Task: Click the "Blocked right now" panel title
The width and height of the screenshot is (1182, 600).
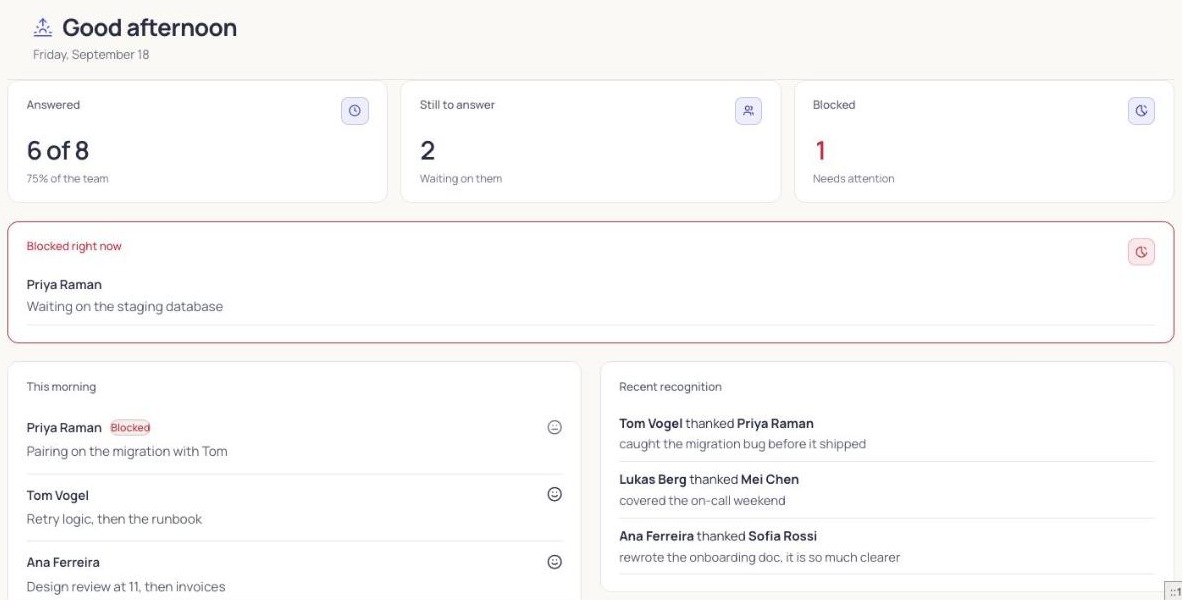Action: coord(74,246)
